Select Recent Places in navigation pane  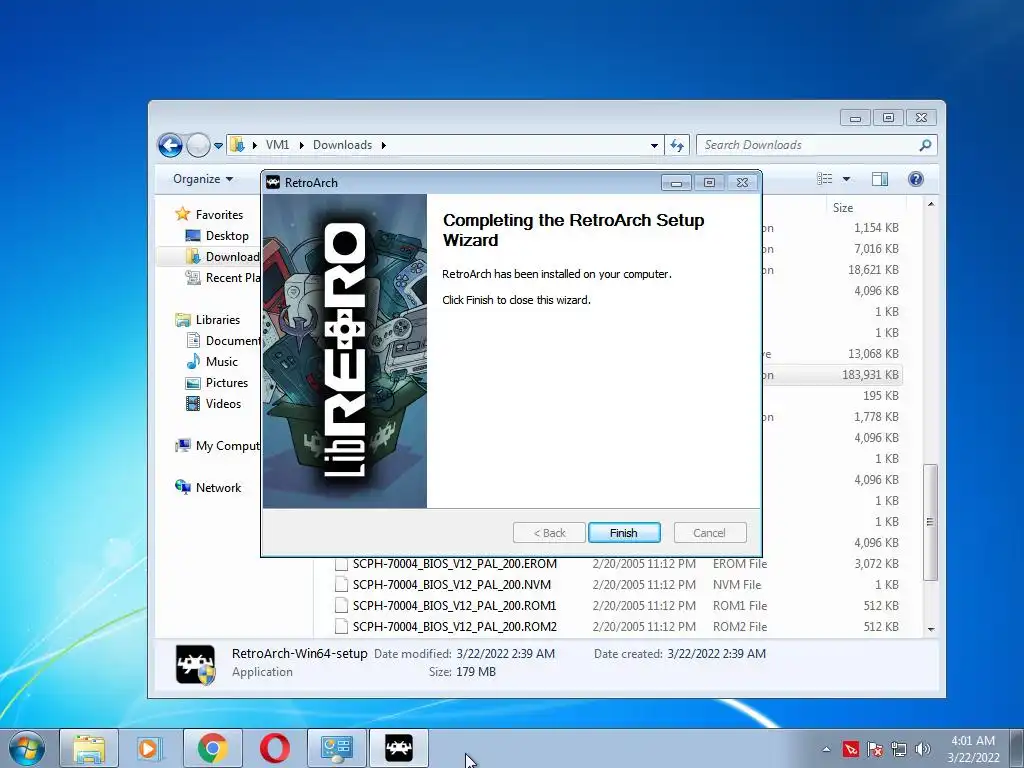tap(222, 278)
